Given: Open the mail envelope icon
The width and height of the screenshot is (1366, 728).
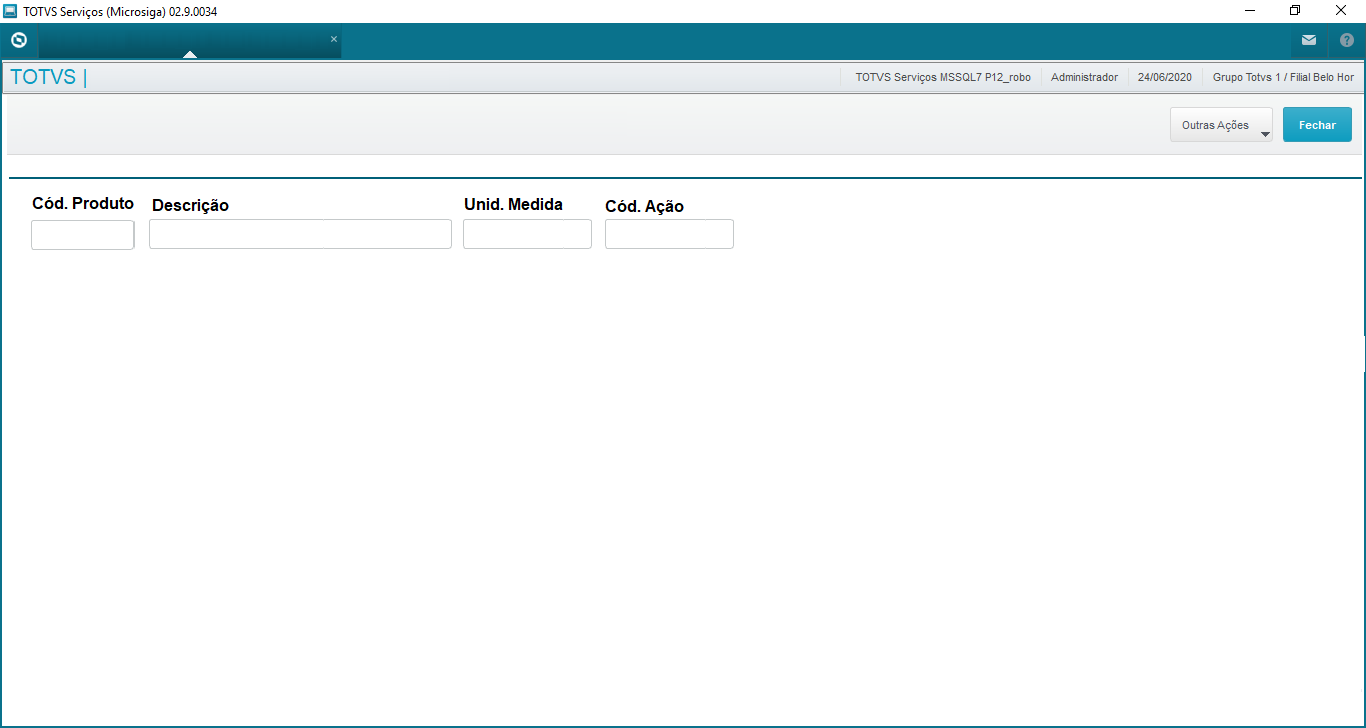Looking at the screenshot, I should coord(1308,41).
